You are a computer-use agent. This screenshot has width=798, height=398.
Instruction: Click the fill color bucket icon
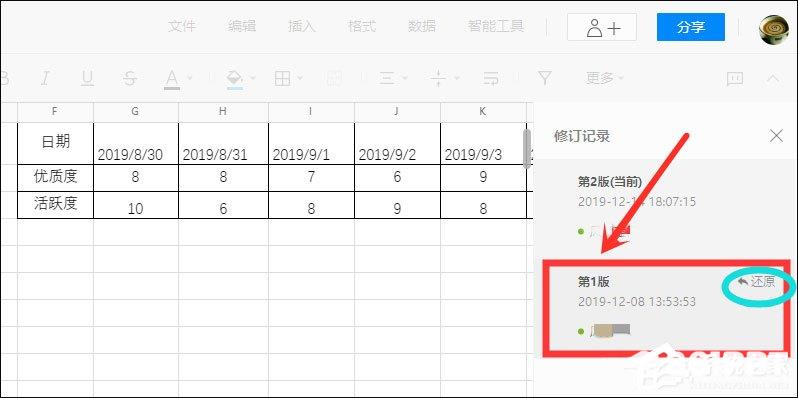[x=235, y=79]
